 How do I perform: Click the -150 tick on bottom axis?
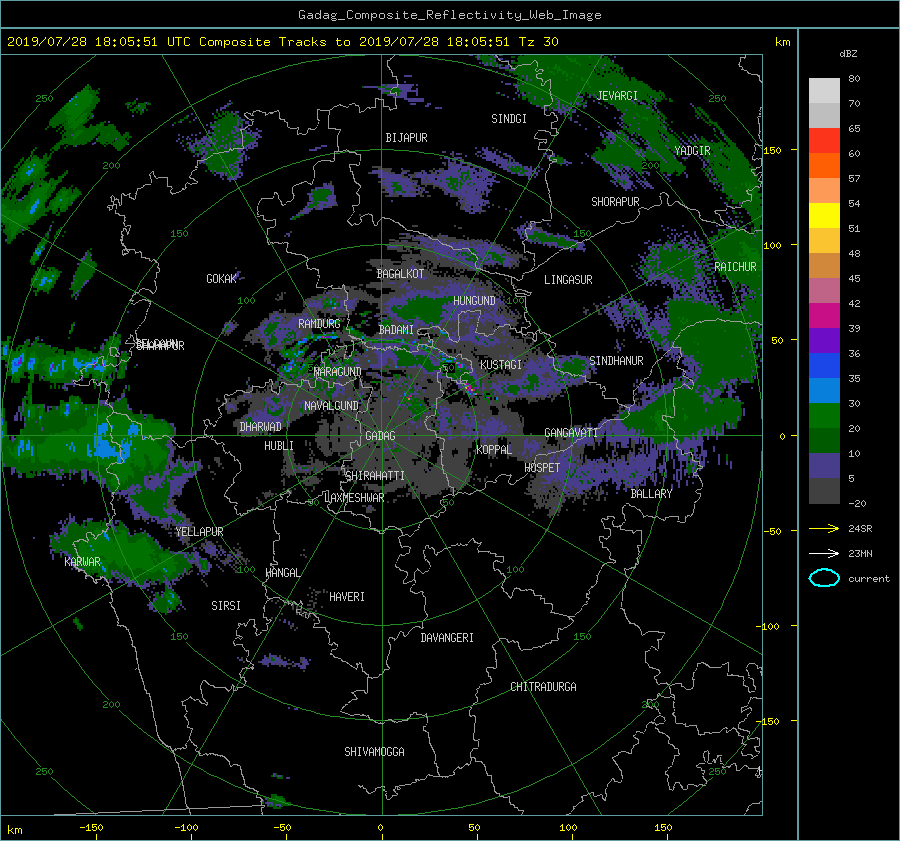[x=91, y=827]
